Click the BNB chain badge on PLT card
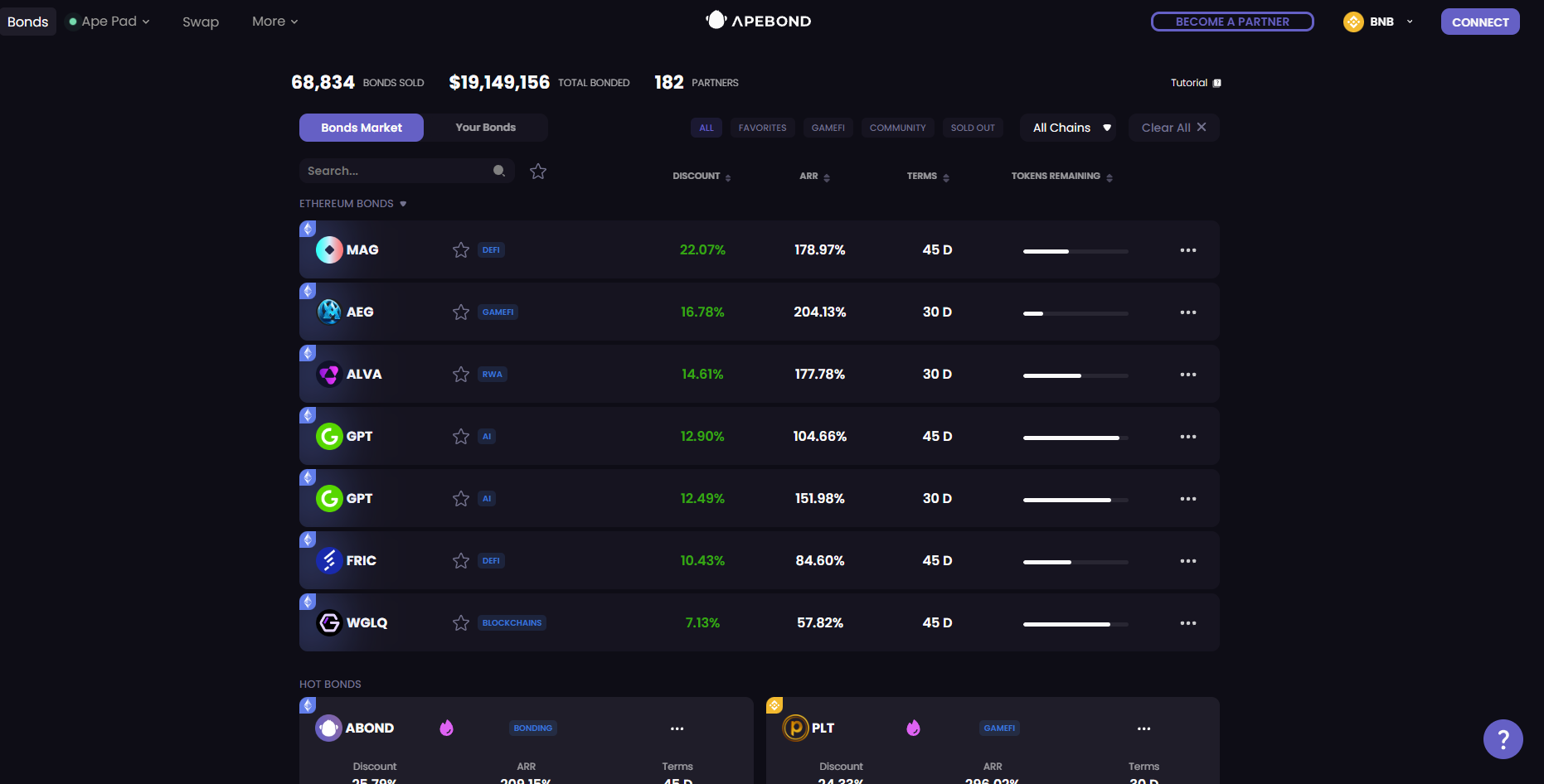 click(774, 705)
